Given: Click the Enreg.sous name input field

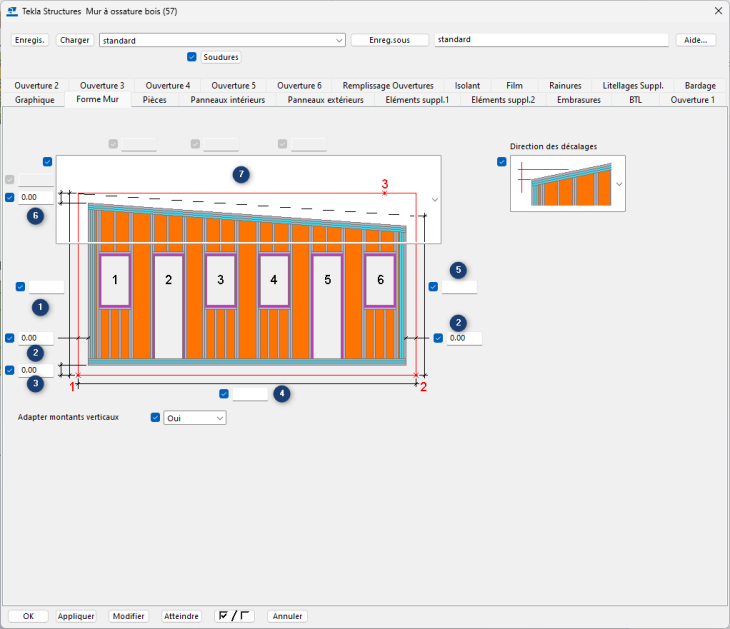Looking at the screenshot, I should (x=551, y=41).
